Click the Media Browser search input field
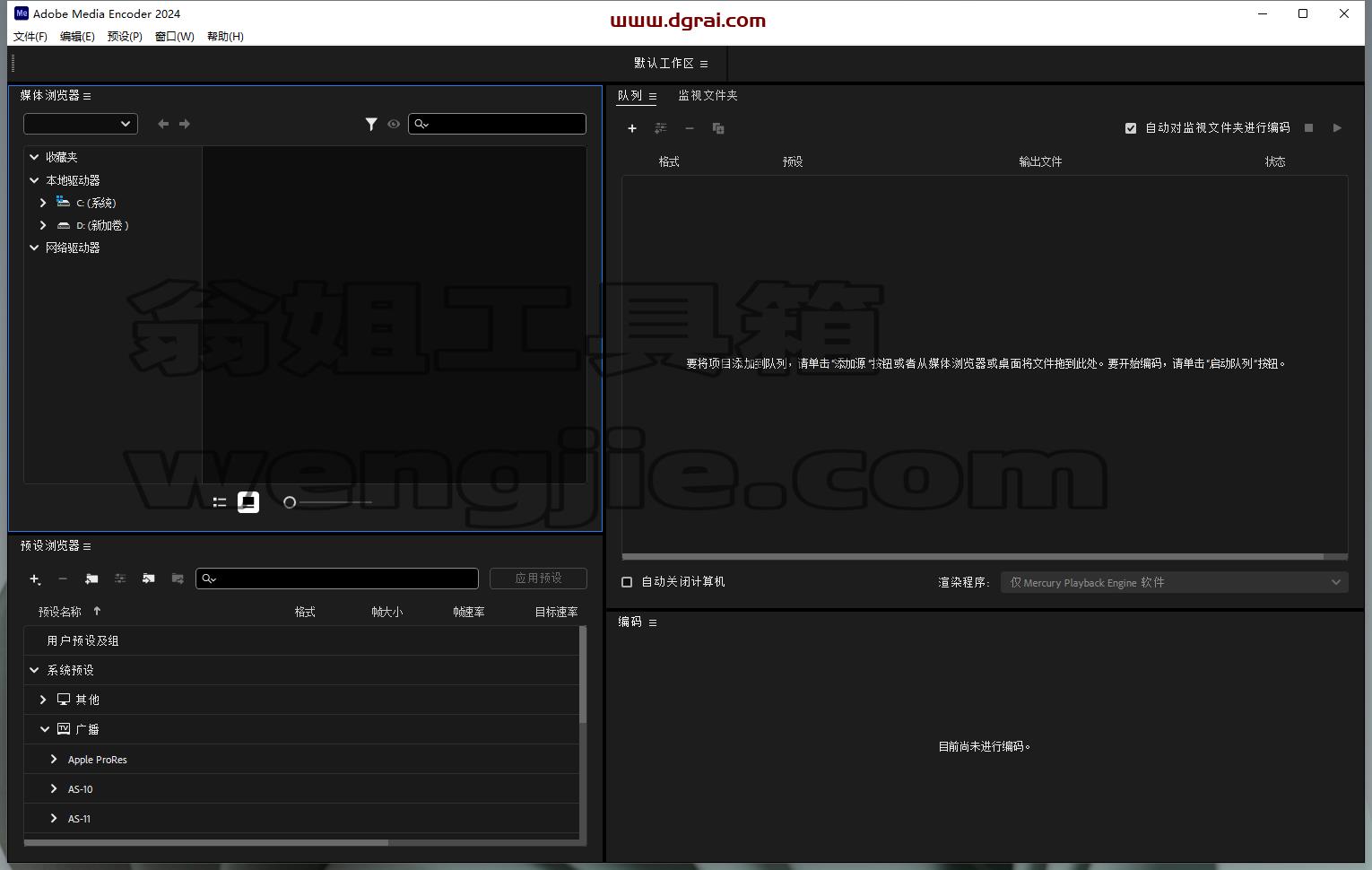Screen dimensions: 1372x870 pos(497,124)
